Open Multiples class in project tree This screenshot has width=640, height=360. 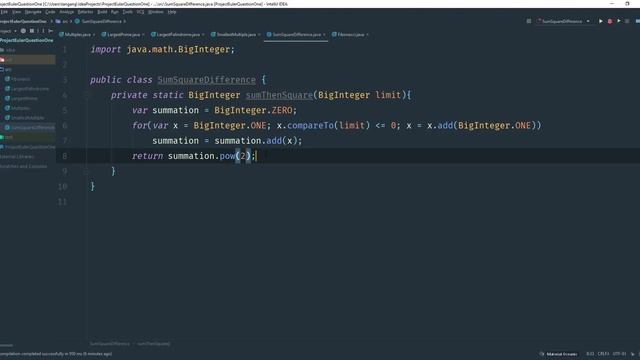(x=18, y=109)
